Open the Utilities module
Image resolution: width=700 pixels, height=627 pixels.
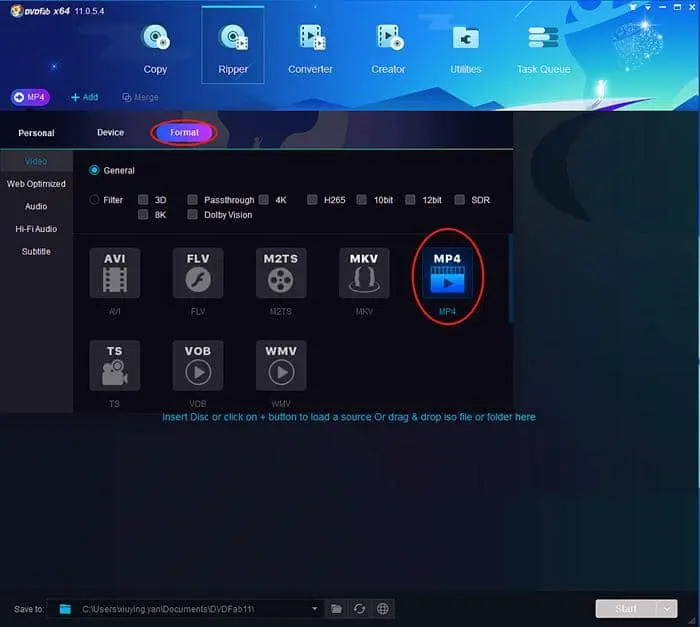[466, 49]
